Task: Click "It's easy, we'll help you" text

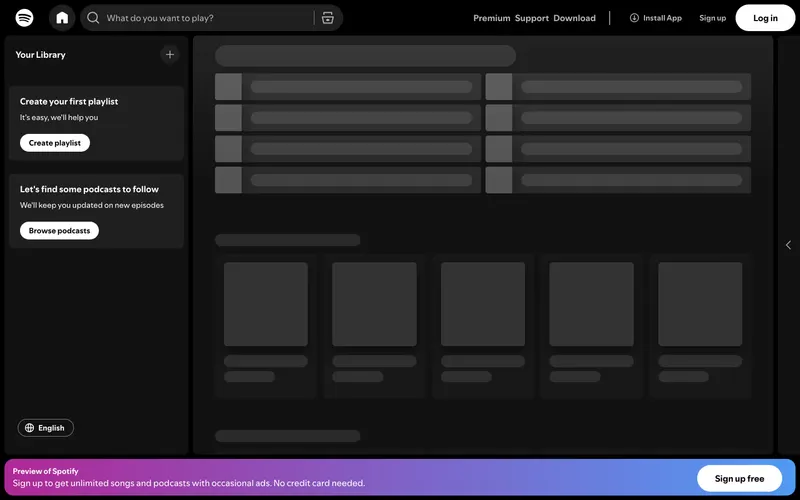Action: pyautogui.click(x=59, y=117)
